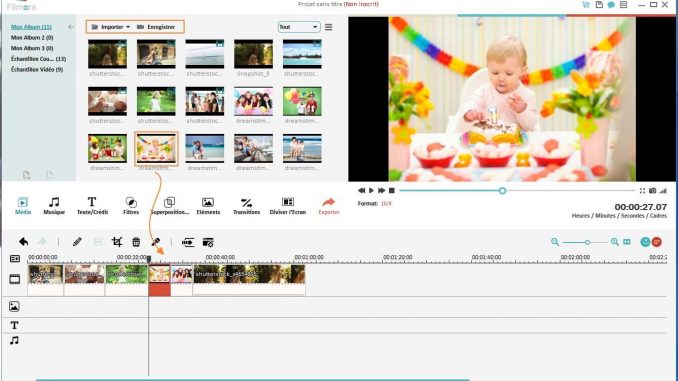Select Mon Album (15)
Viewport: 678px width, 381px height.
pyautogui.click(x=31, y=27)
